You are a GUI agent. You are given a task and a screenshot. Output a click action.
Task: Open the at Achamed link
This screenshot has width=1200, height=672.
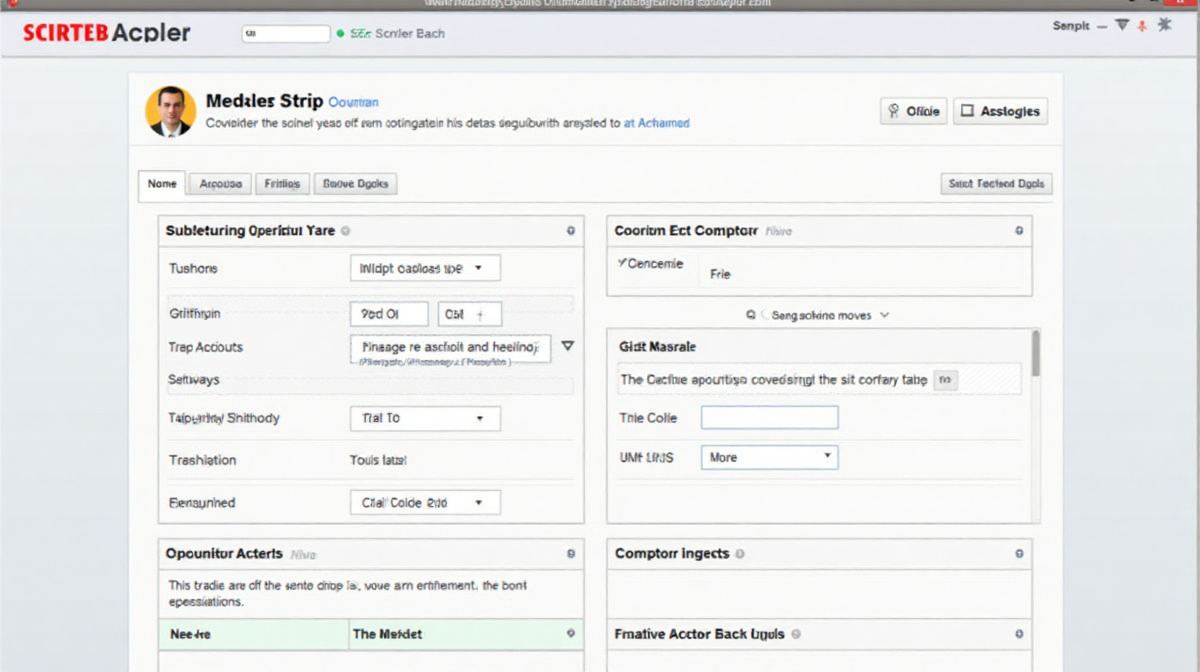(656, 123)
